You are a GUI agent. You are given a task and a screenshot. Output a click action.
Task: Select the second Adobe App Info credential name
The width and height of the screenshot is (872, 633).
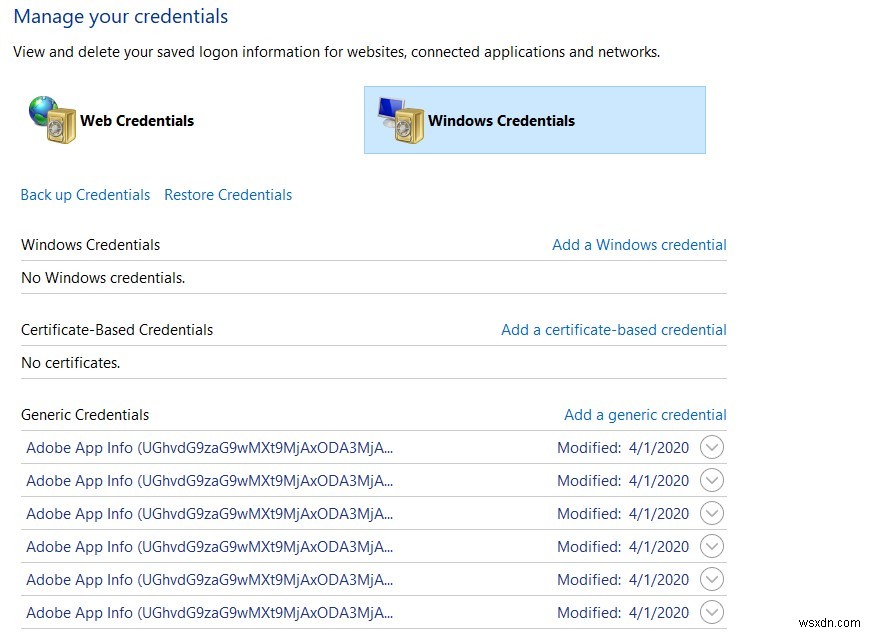click(x=210, y=481)
